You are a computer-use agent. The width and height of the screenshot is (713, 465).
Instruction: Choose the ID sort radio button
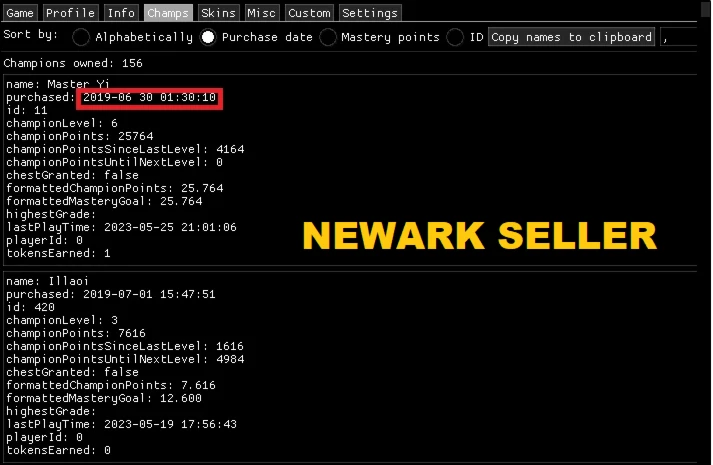[455, 37]
